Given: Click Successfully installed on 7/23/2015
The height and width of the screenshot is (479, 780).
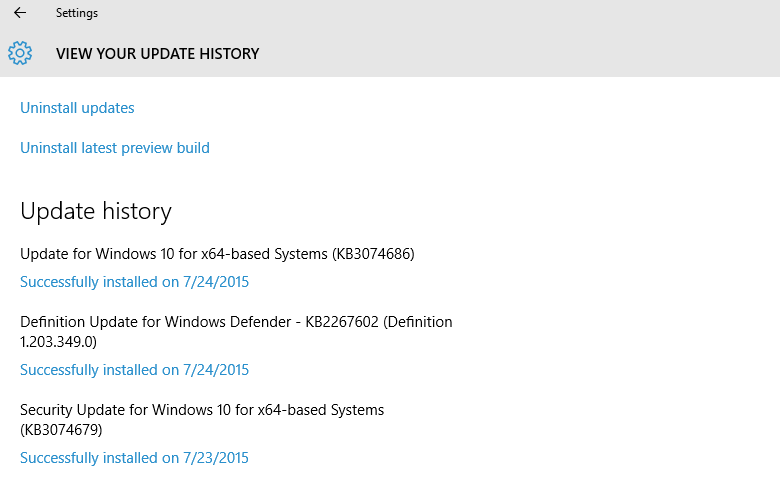Looking at the screenshot, I should [x=134, y=458].
